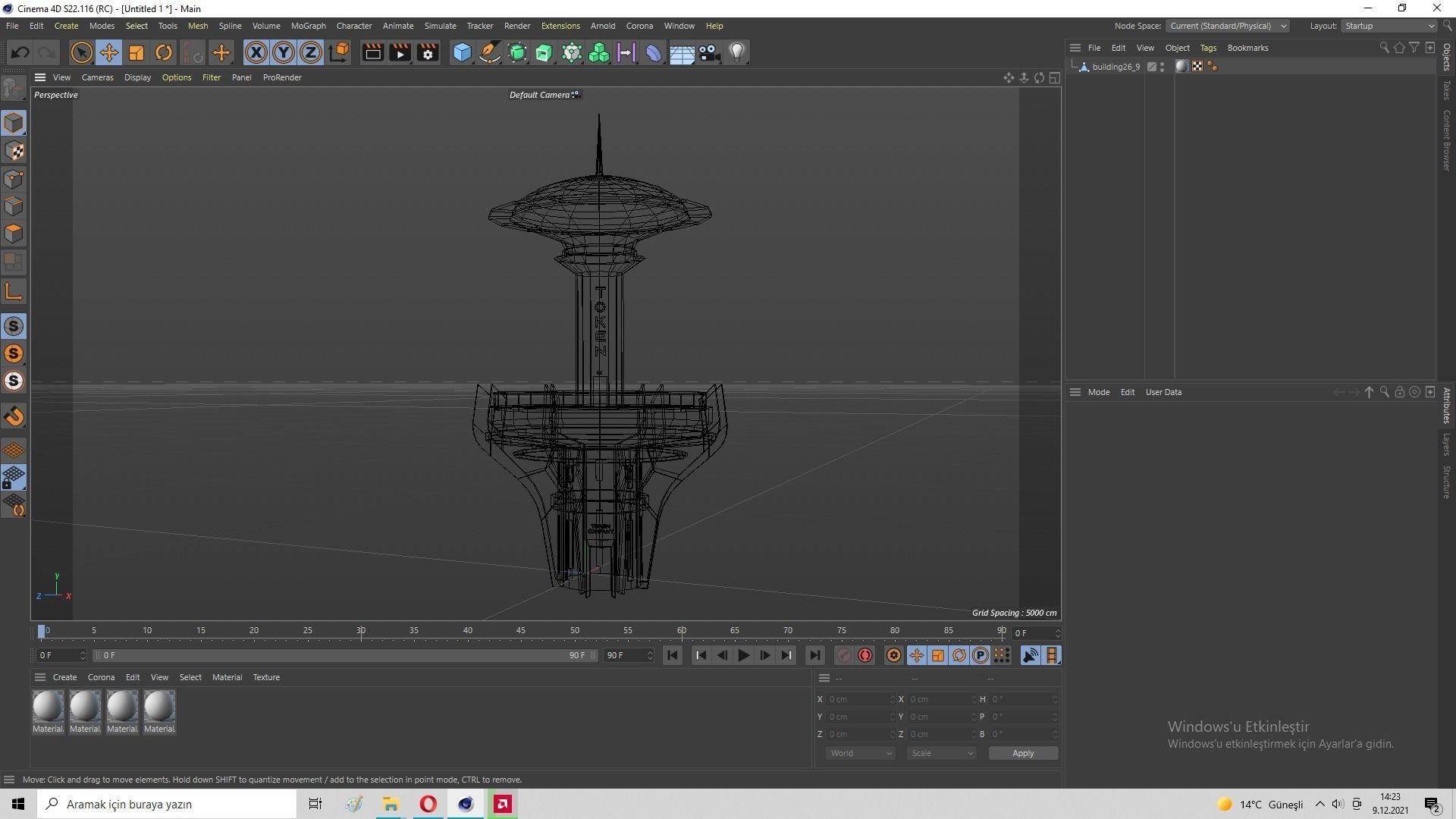Image resolution: width=1456 pixels, height=819 pixels.
Task: Toggle Enable Snap magnet icon
Action: [14, 416]
